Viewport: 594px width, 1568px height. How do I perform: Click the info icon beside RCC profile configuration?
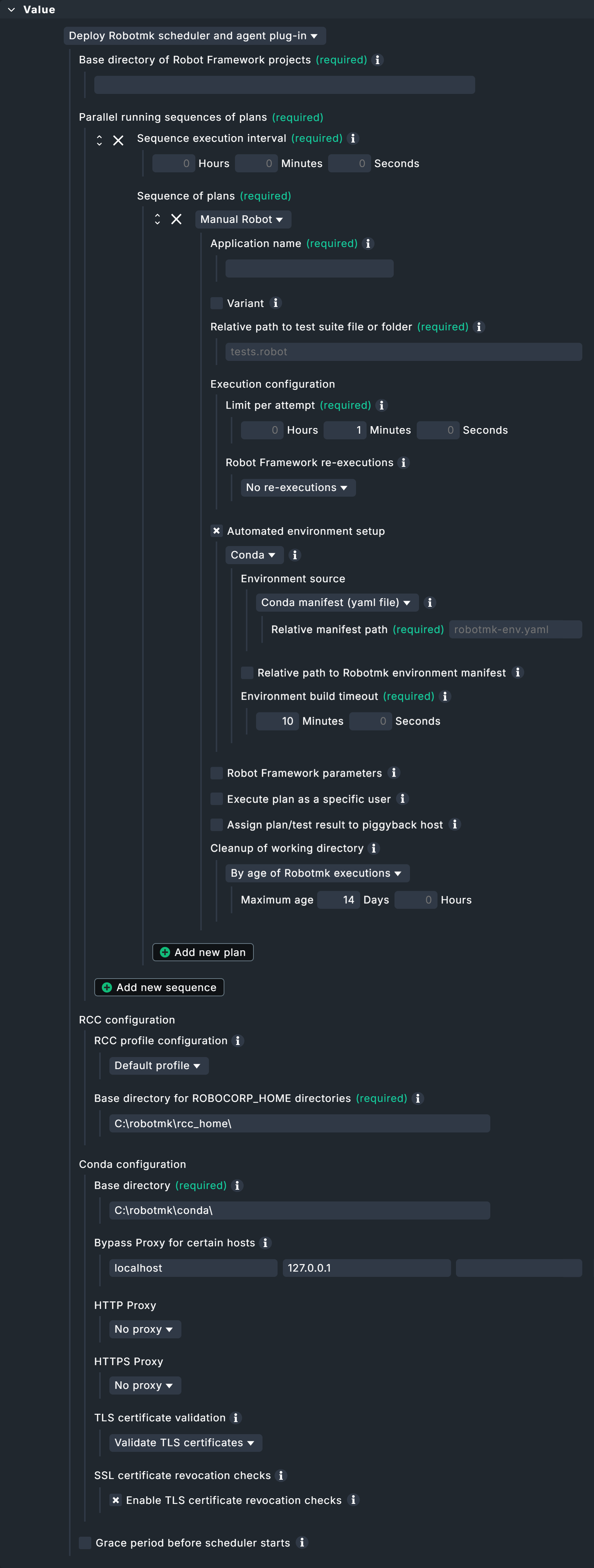pos(239,1041)
